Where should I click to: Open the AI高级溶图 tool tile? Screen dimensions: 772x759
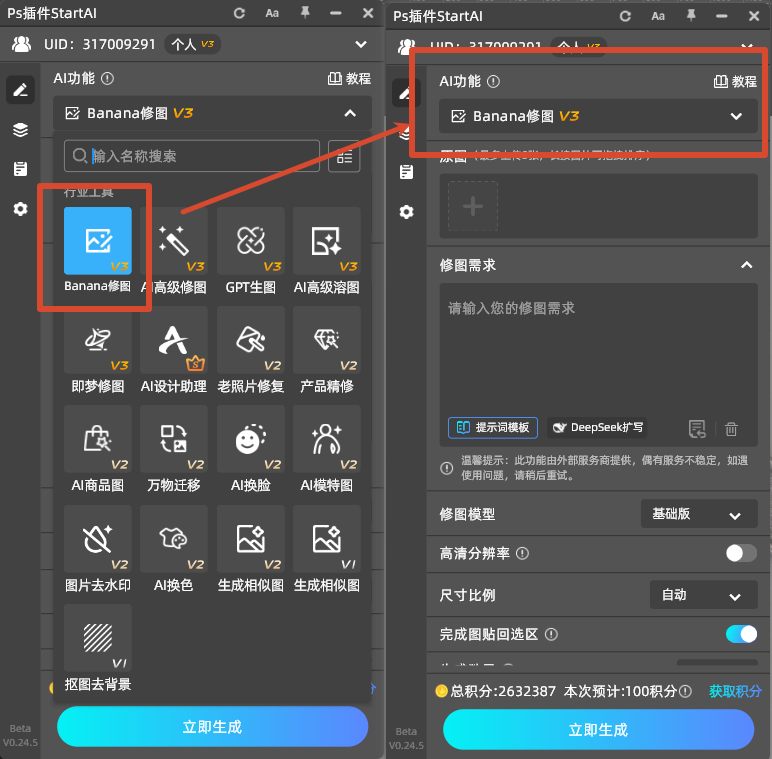point(327,241)
